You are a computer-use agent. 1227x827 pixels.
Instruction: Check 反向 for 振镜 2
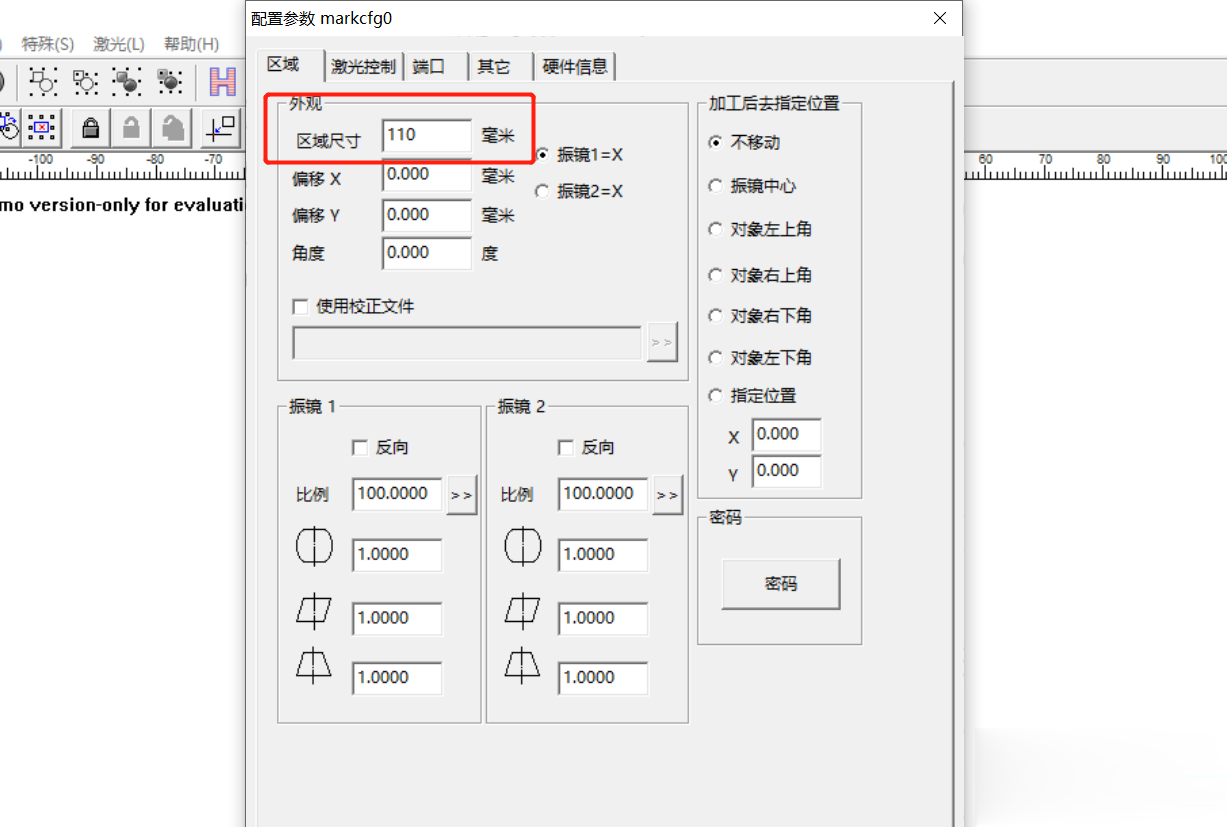coord(566,448)
